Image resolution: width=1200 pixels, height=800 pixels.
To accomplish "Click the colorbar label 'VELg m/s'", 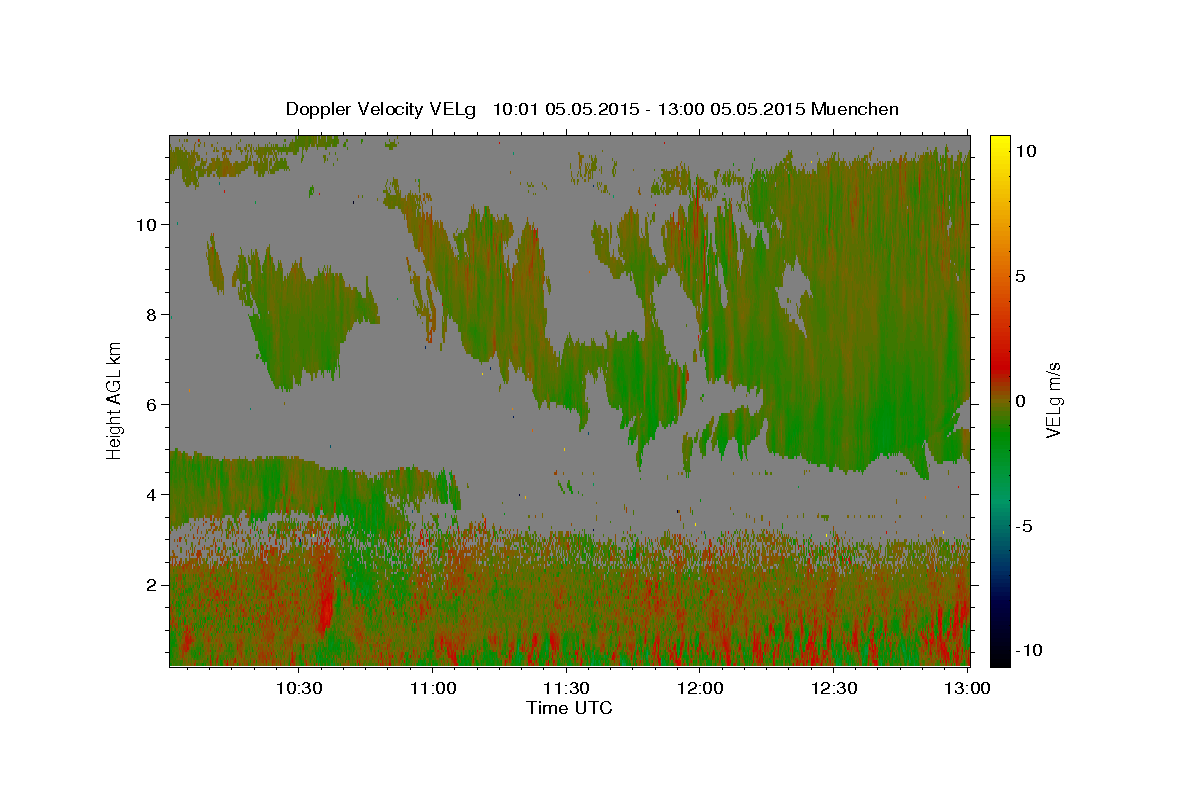I will [1053, 400].
